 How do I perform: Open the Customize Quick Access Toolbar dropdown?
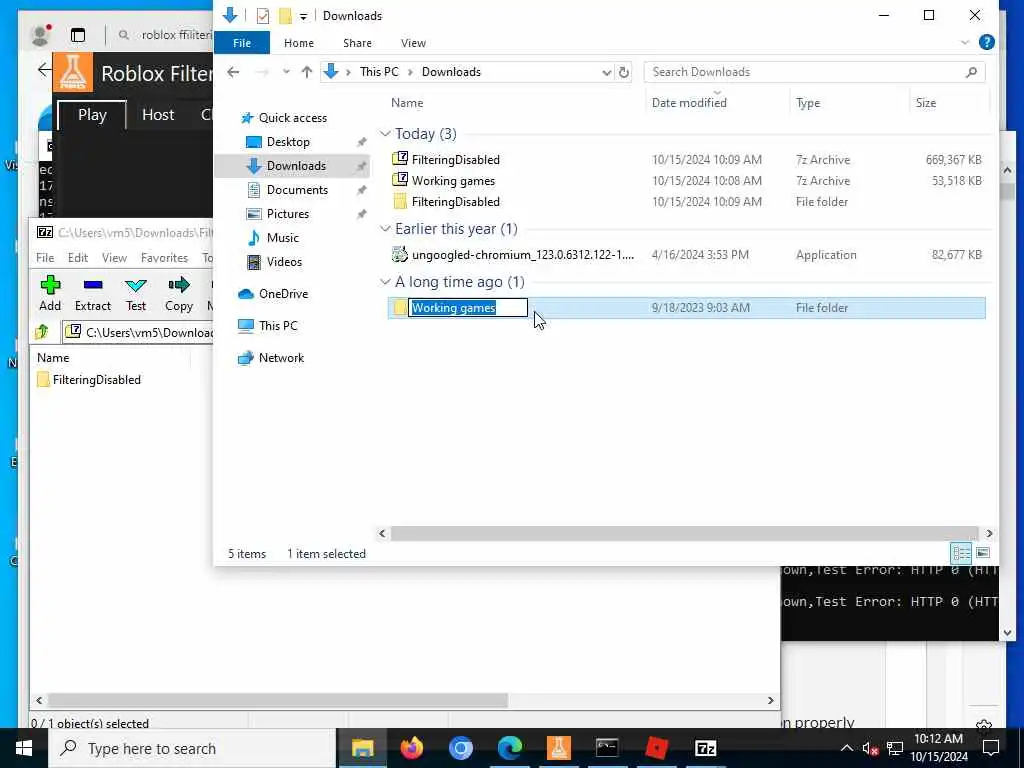303,16
